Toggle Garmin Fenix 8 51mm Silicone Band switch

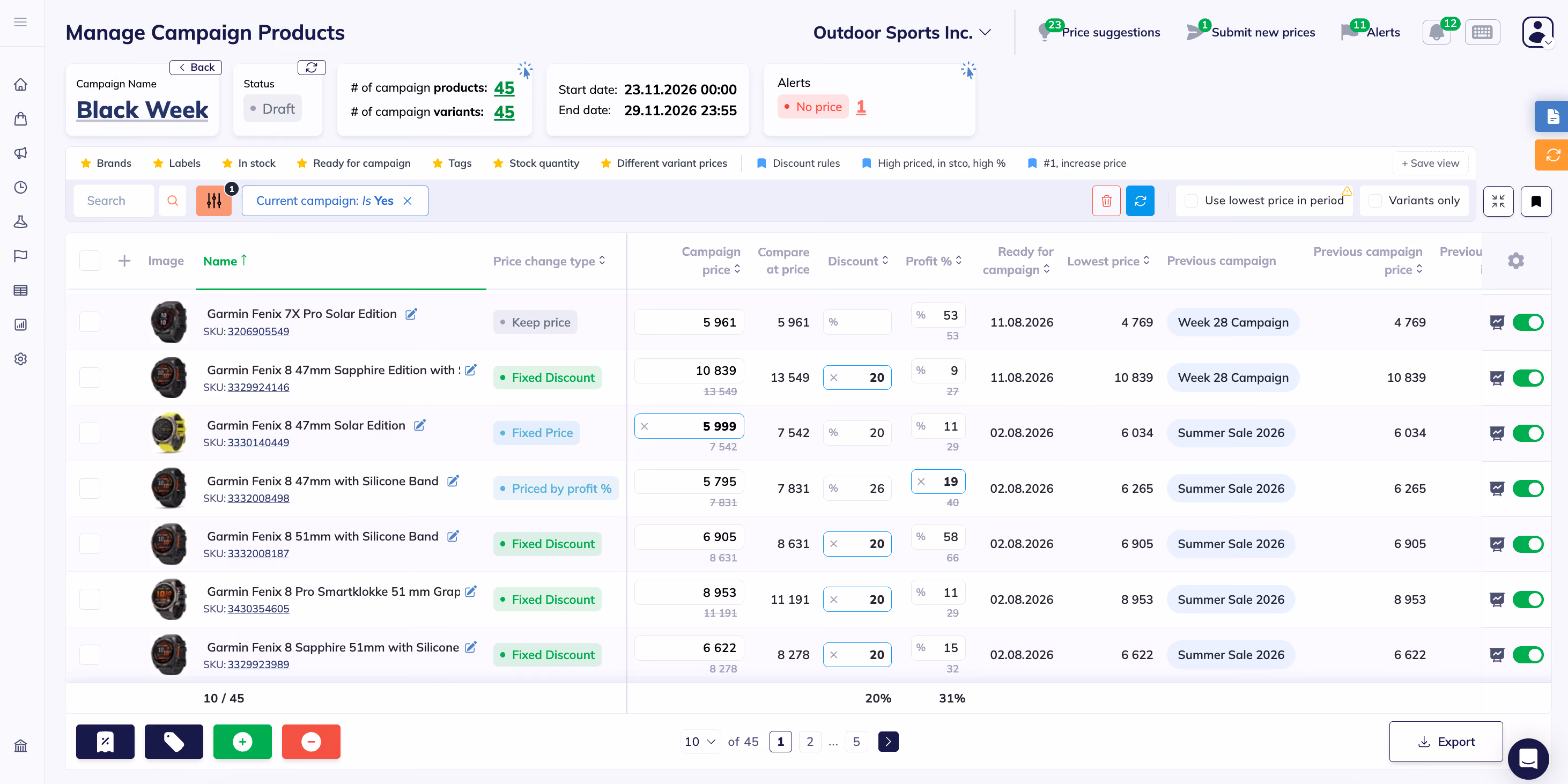click(x=1528, y=544)
